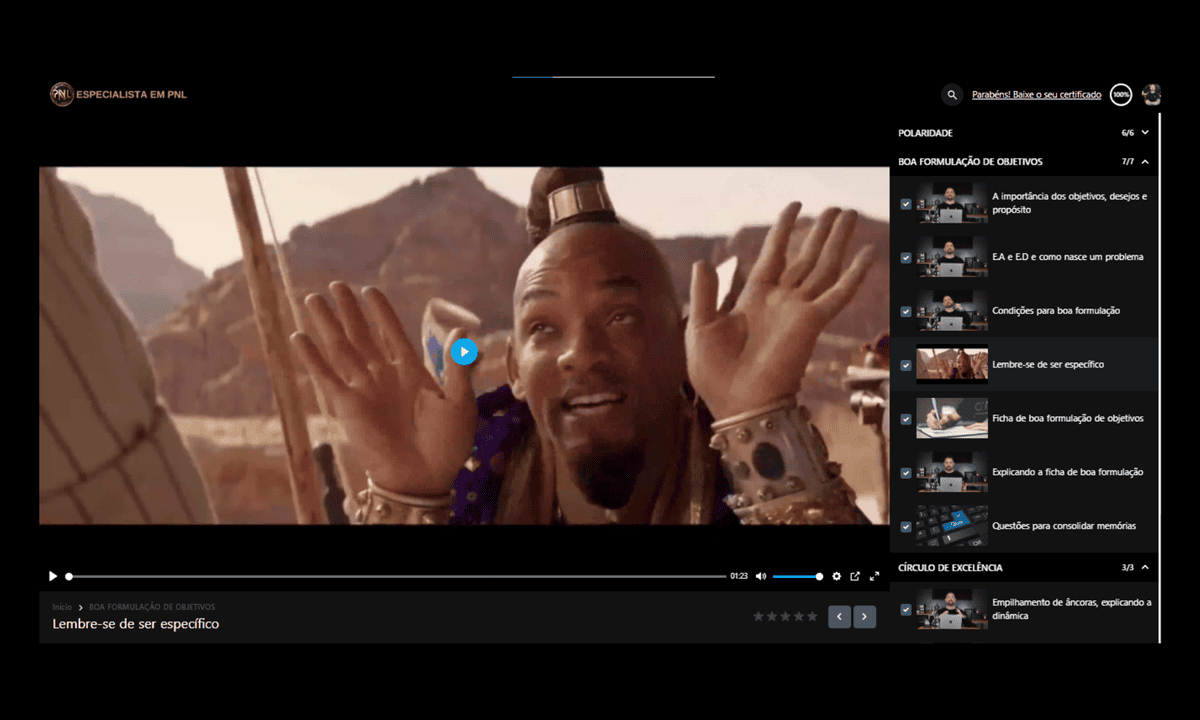Open the user avatar menu
The height and width of the screenshot is (720, 1200).
1151,95
